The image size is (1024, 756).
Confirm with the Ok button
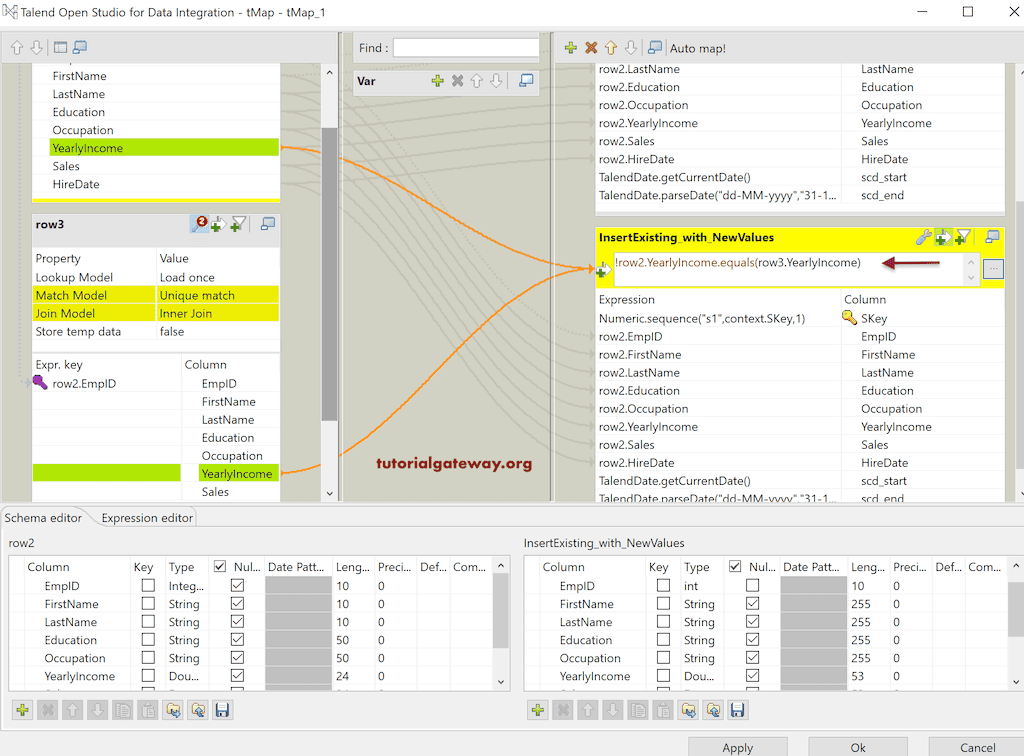pos(857,747)
